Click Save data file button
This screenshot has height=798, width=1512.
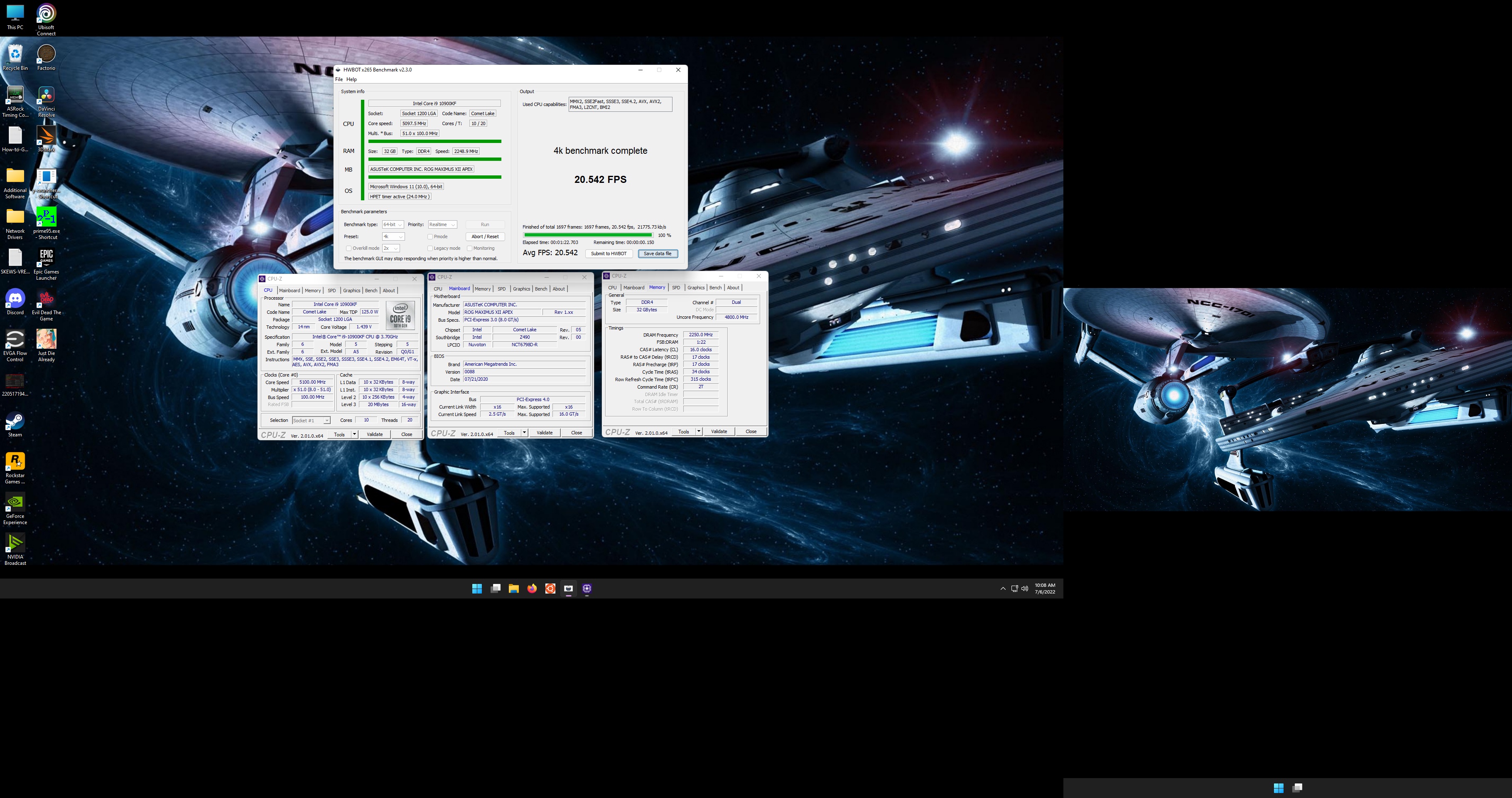(x=658, y=254)
